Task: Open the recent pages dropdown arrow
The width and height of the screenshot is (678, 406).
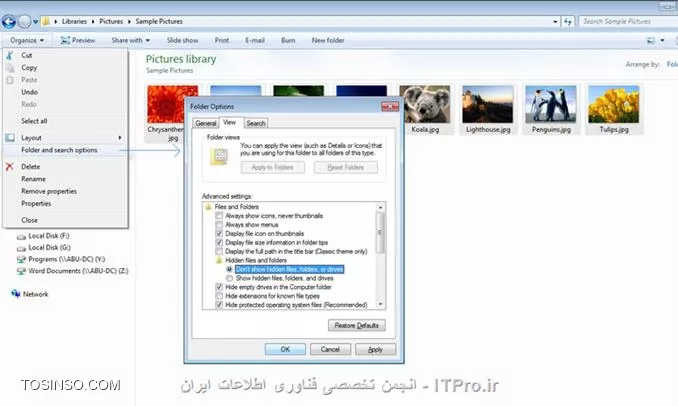Action: (x=35, y=22)
